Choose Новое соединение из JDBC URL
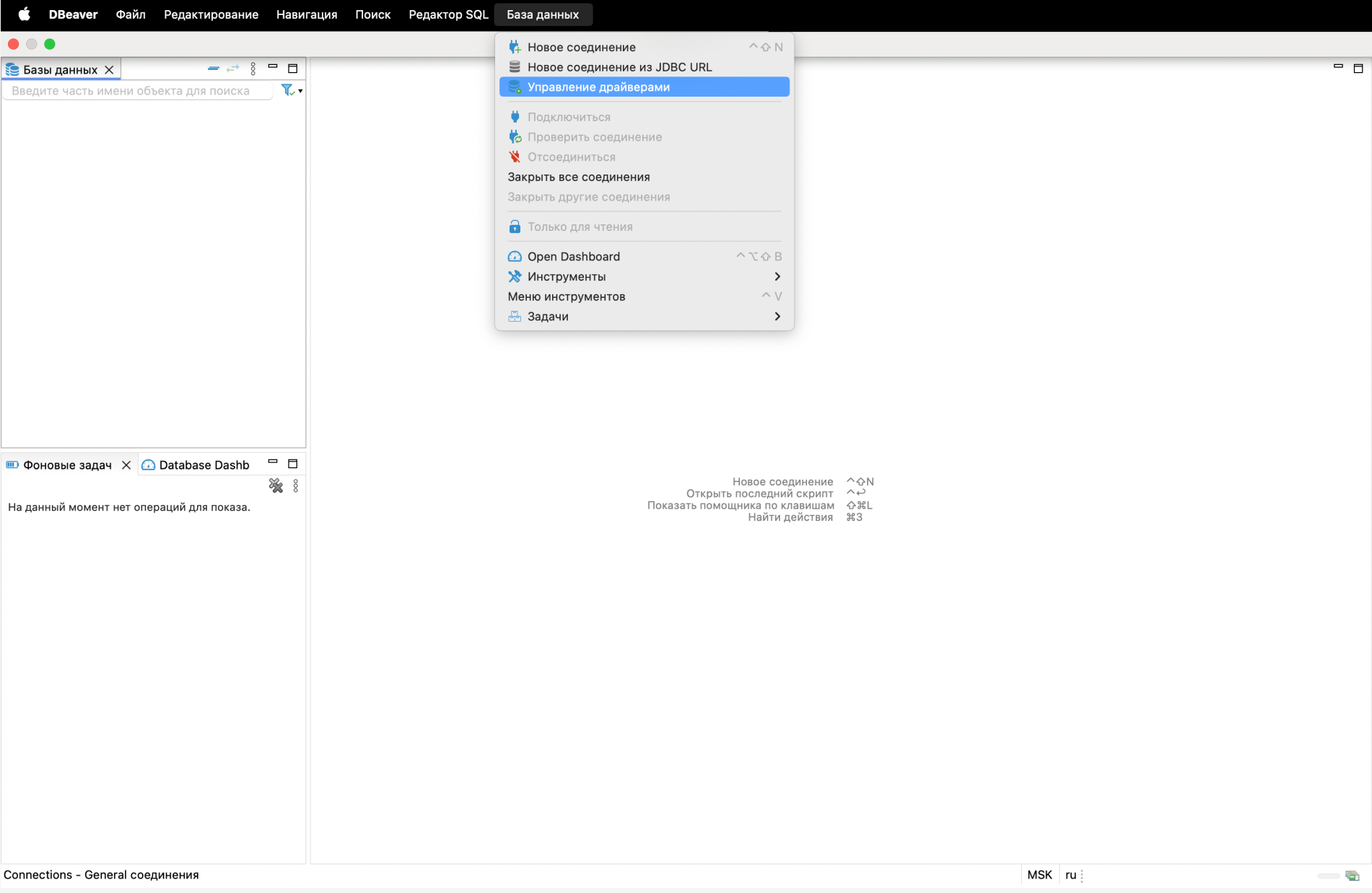Image resolution: width=1372 pixels, height=893 pixels. pyautogui.click(x=619, y=67)
